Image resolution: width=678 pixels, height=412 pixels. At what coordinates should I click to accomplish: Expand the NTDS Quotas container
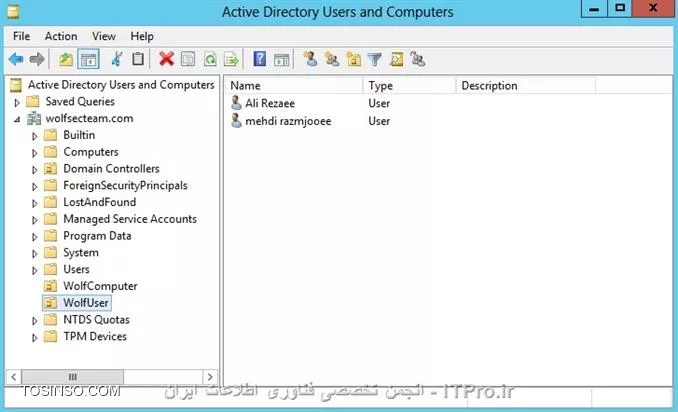tap(35, 321)
